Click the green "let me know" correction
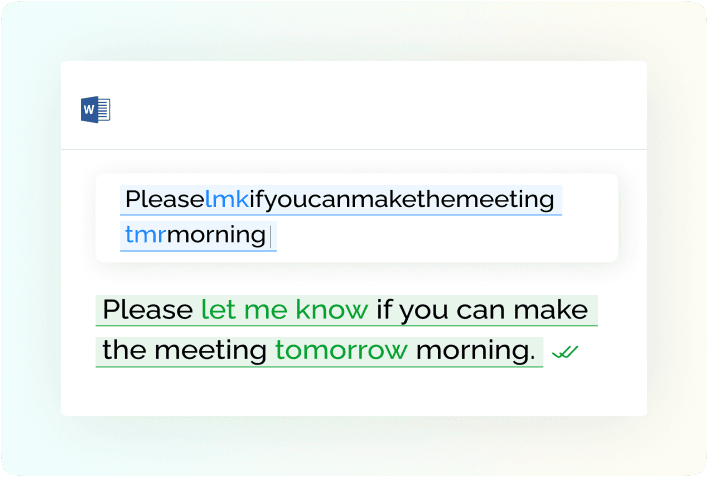716x485 pixels. point(285,310)
